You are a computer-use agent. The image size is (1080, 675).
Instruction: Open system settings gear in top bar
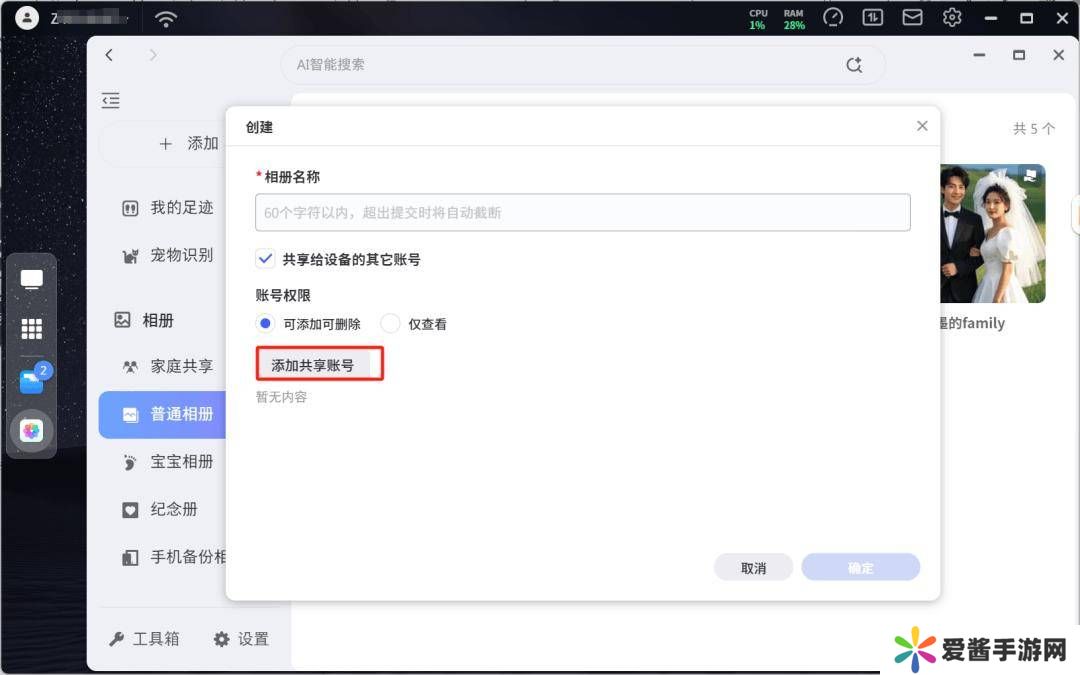click(x=952, y=18)
